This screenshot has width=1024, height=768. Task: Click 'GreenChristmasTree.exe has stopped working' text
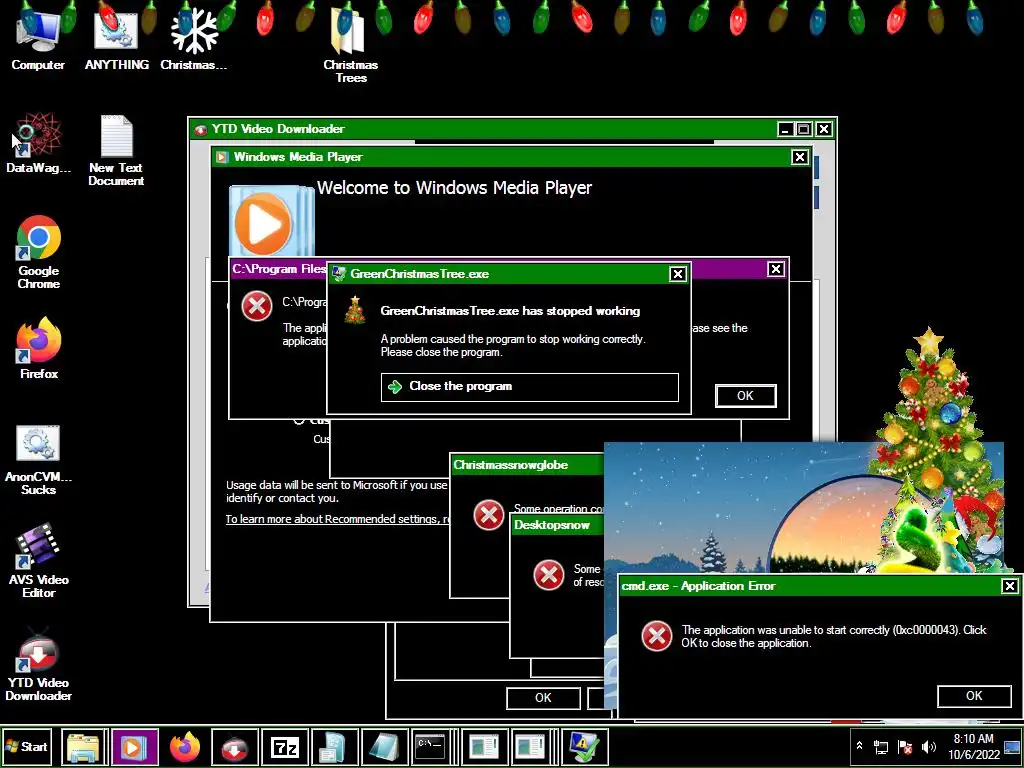coord(510,312)
